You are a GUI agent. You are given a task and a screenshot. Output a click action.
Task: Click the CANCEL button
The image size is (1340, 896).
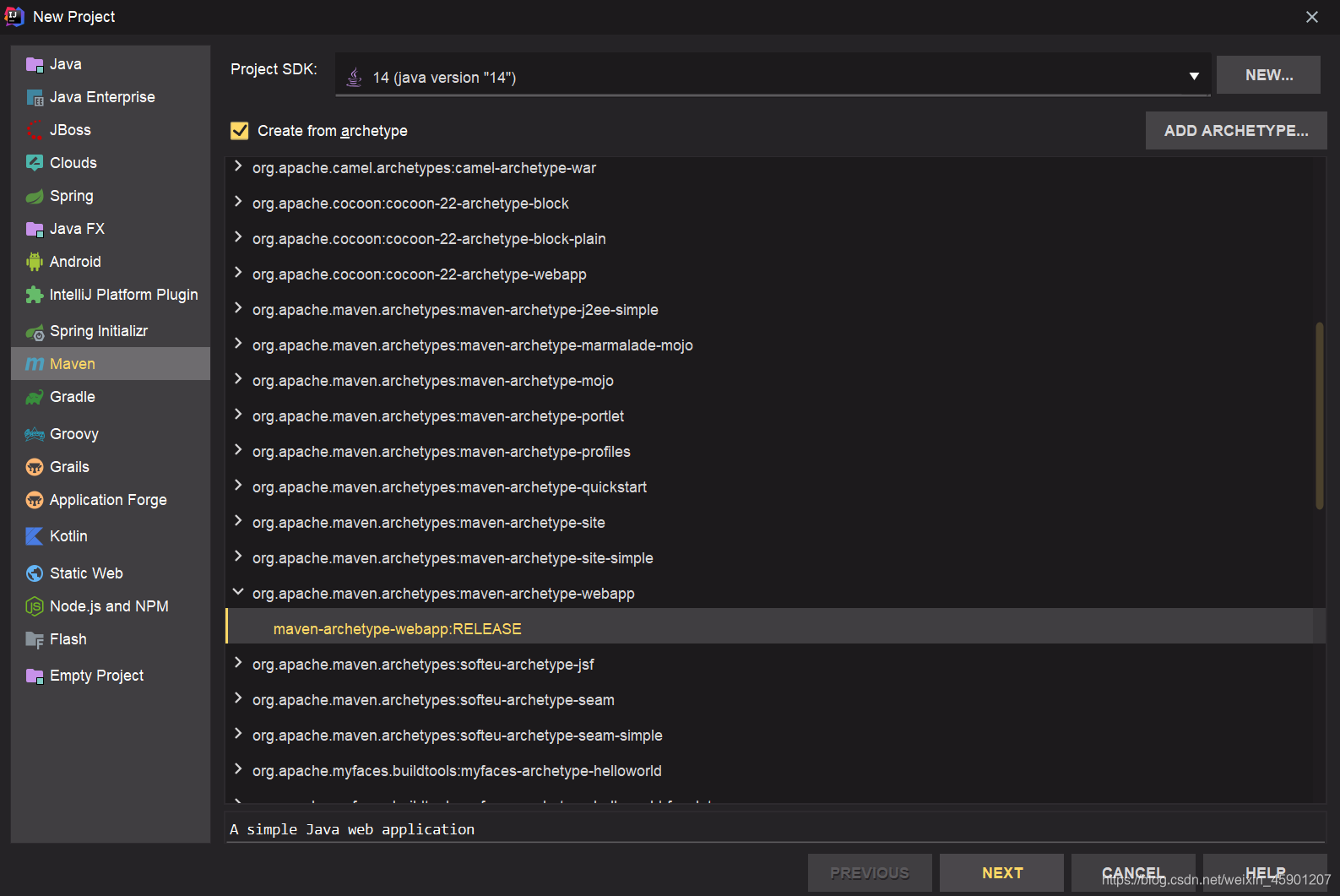click(x=1133, y=873)
